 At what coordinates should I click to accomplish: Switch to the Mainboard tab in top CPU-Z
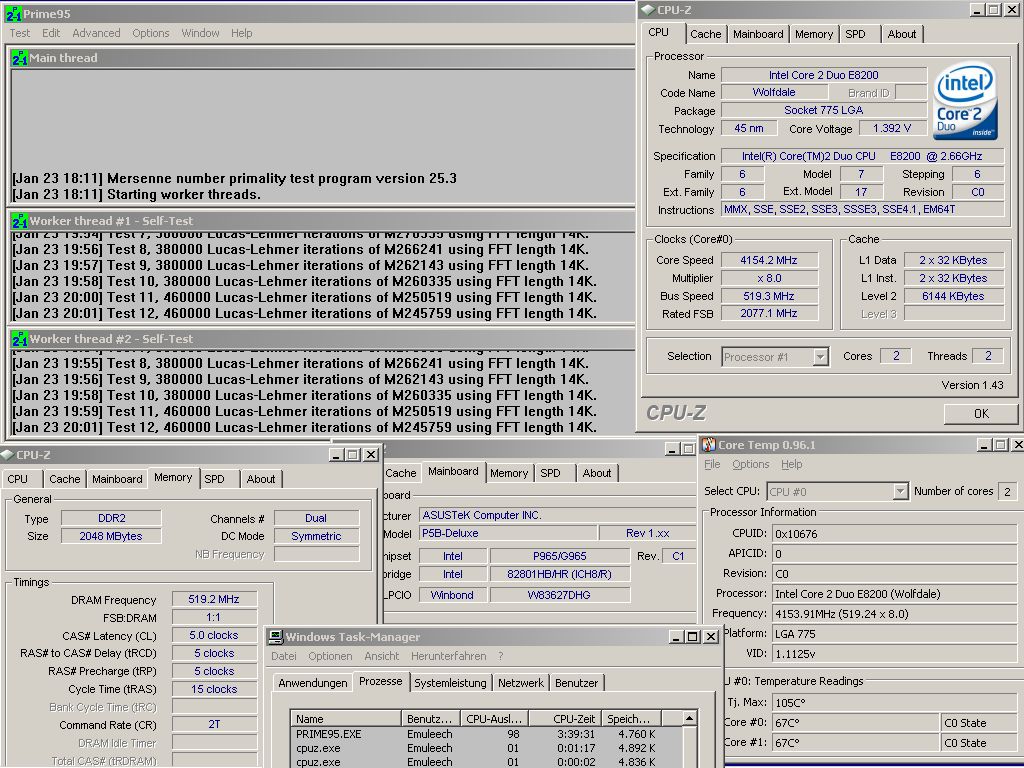758,34
